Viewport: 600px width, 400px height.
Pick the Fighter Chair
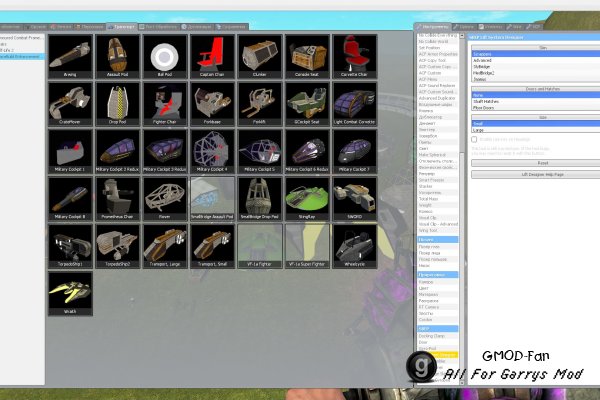tap(165, 104)
